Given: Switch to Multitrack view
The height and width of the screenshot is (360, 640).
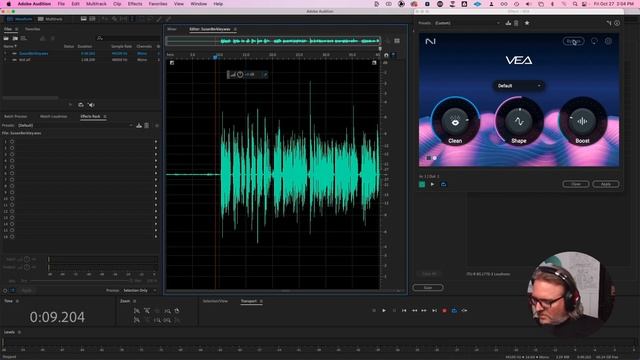Looking at the screenshot, I should click(50, 19).
